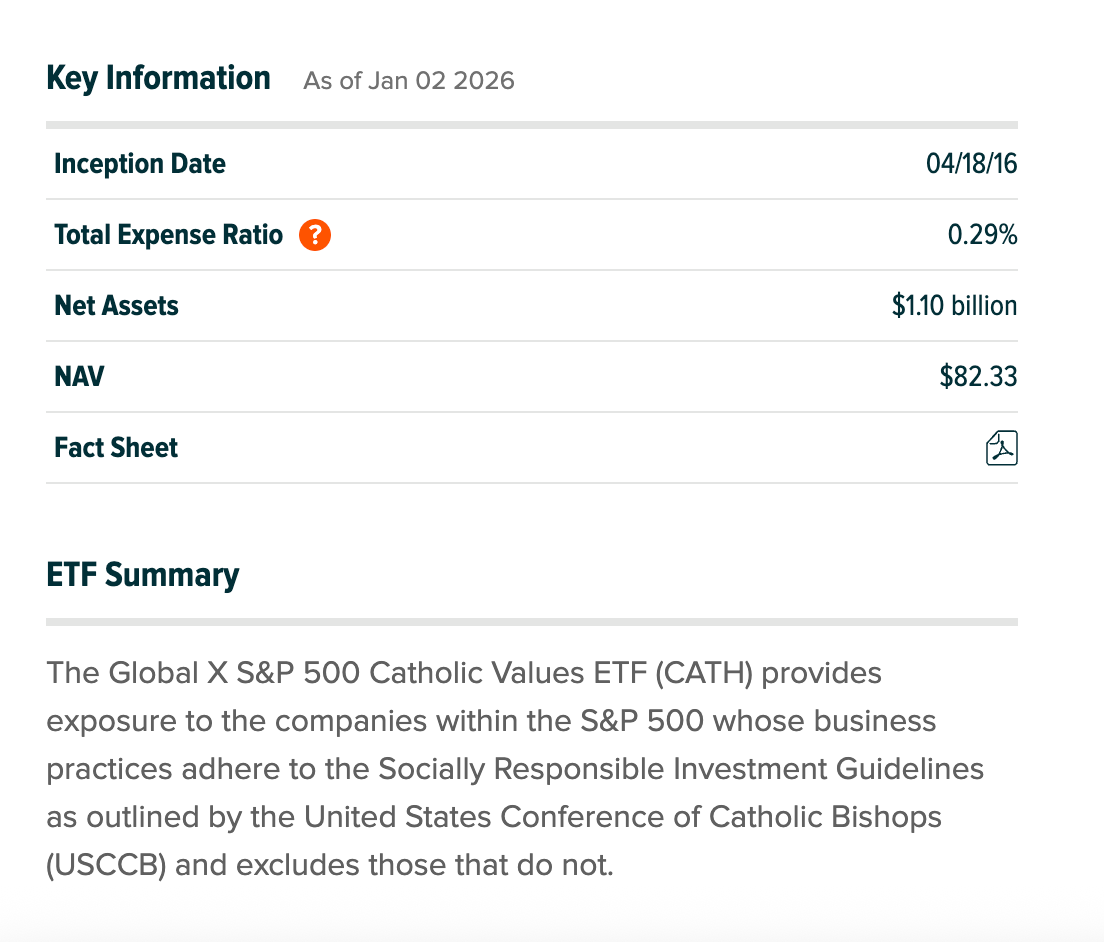The image size is (1104, 942).
Task: Click the United States Conference text line
Action: (x=494, y=817)
